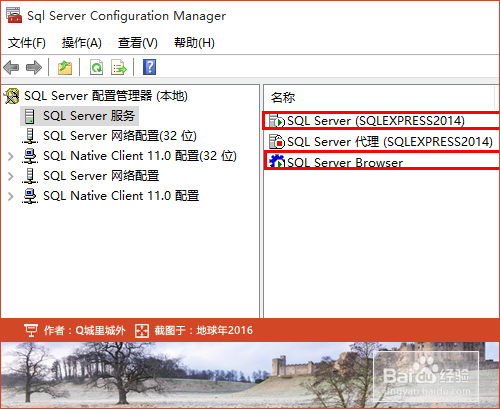The image size is (500, 409).
Task: Click the Back arrow toolbar icon
Action: tap(11, 67)
